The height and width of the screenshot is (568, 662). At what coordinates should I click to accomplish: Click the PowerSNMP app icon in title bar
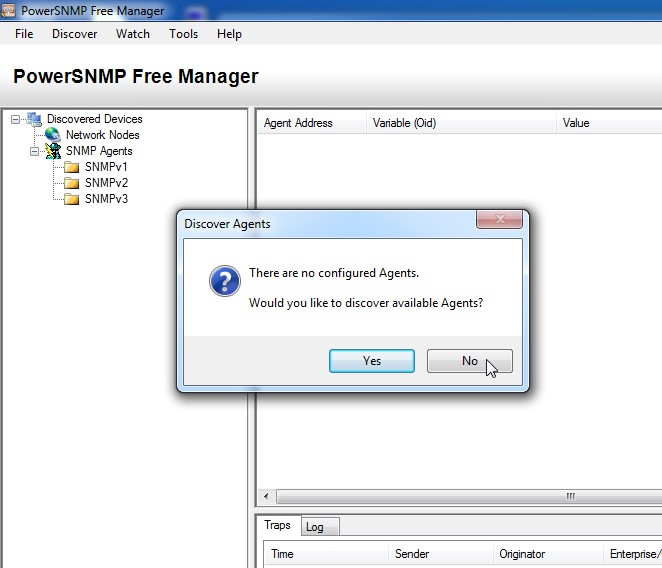[8, 11]
